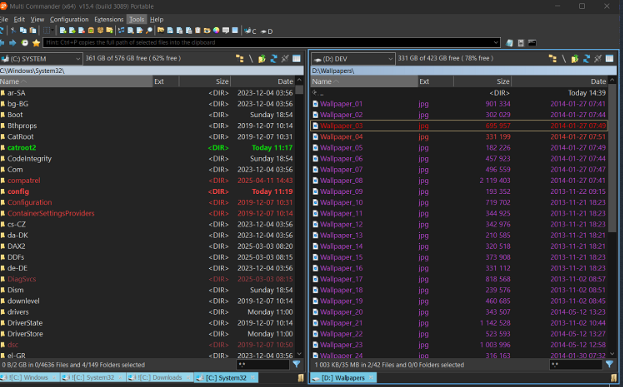623x387 pixels.
Task: Click the left panel filter input field
Action: click(263, 364)
